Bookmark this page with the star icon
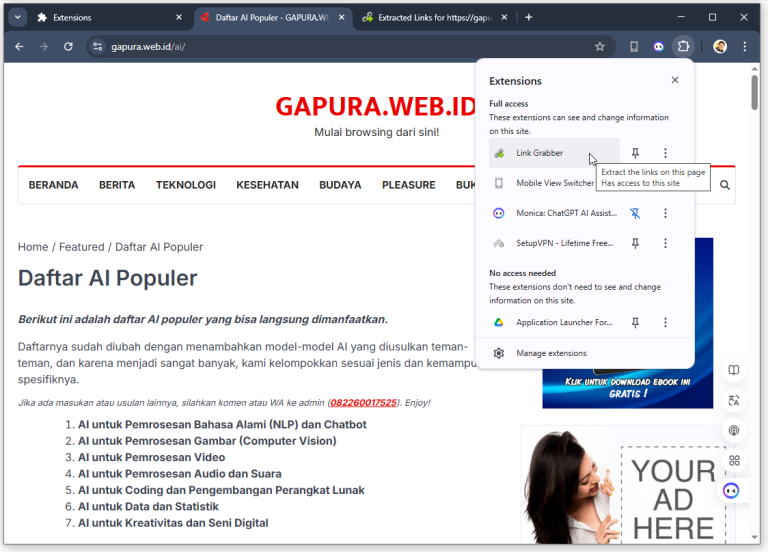 600,47
